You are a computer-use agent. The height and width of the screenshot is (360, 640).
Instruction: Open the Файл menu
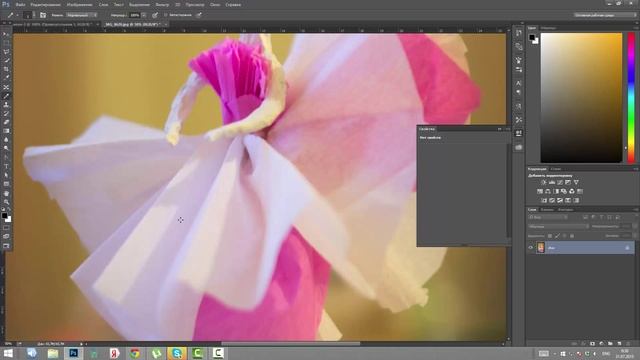(20, 4)
